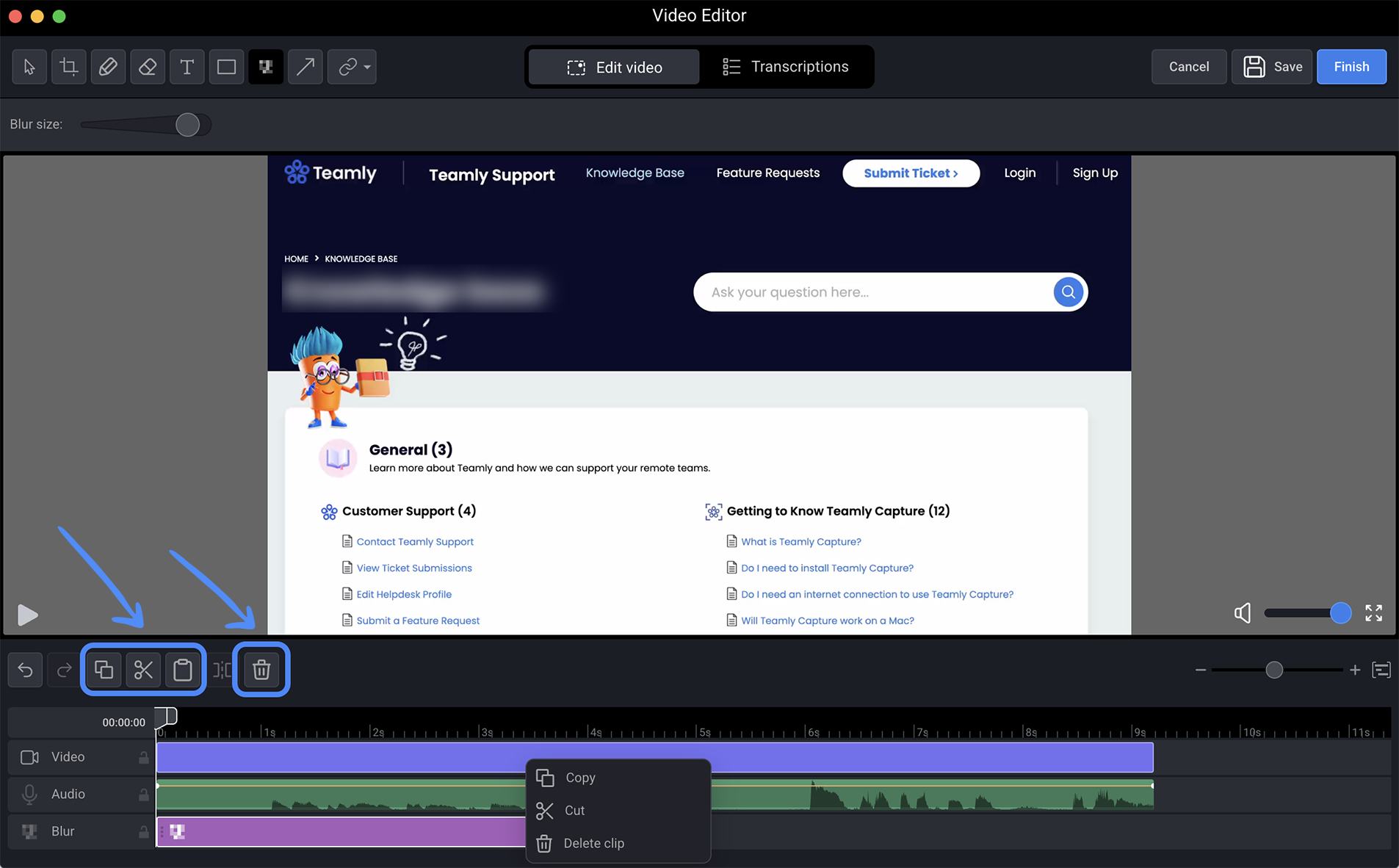The image size is (1399, 868).
Task: Click Knowledge Base nav link
Action: pos(635,173)
